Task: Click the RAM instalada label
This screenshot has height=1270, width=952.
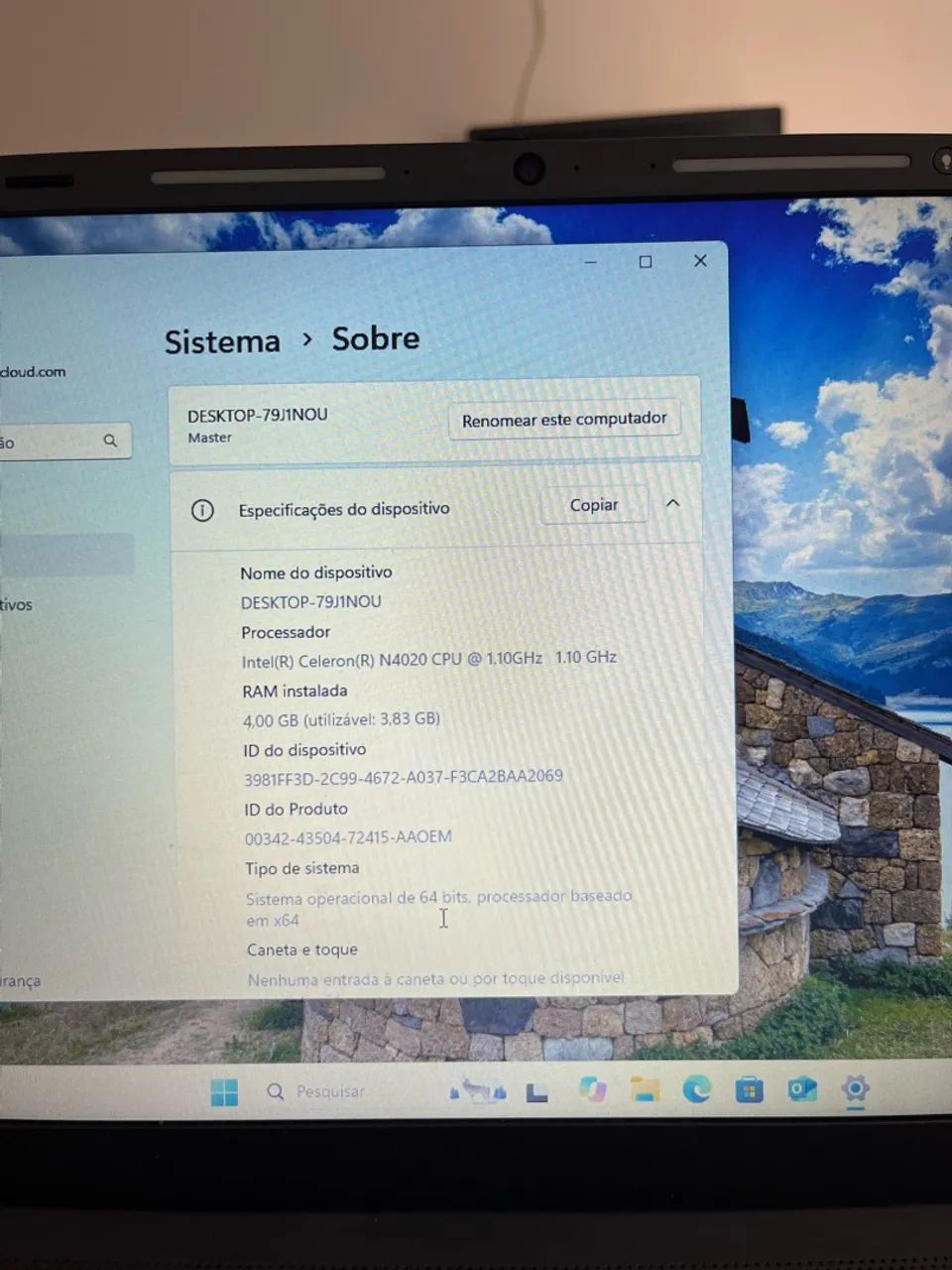Action: click(295, 691)
